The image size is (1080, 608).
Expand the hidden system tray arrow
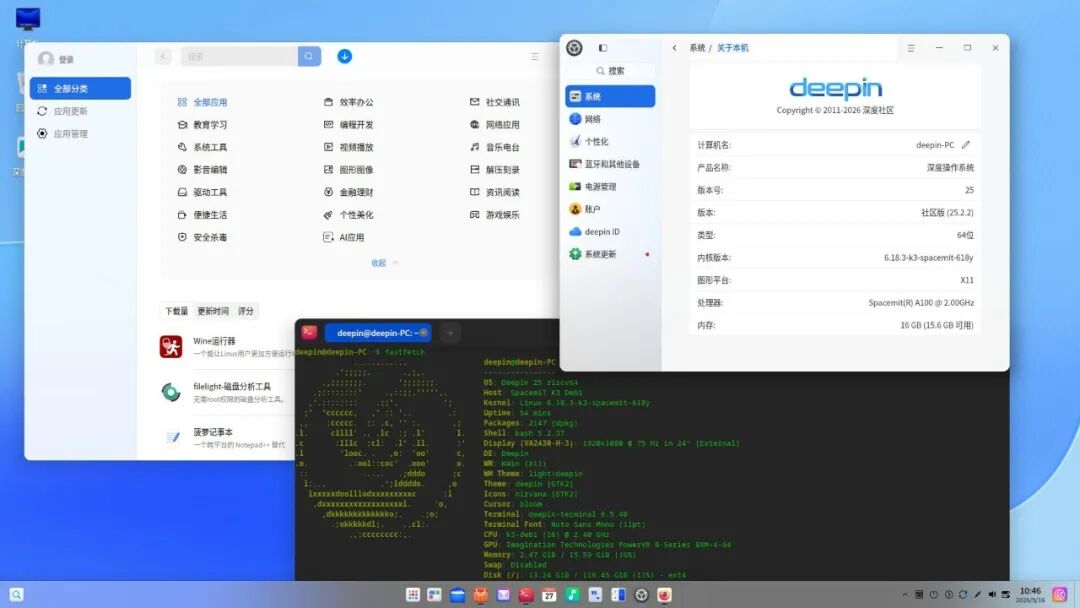coord(904,594)
